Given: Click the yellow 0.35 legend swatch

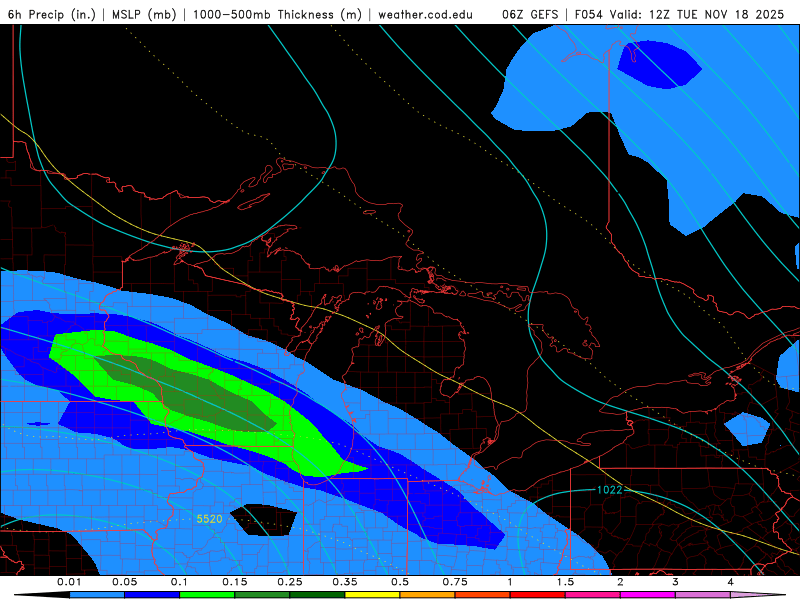Looking at the screenshot, I should (x=372, y=595).
